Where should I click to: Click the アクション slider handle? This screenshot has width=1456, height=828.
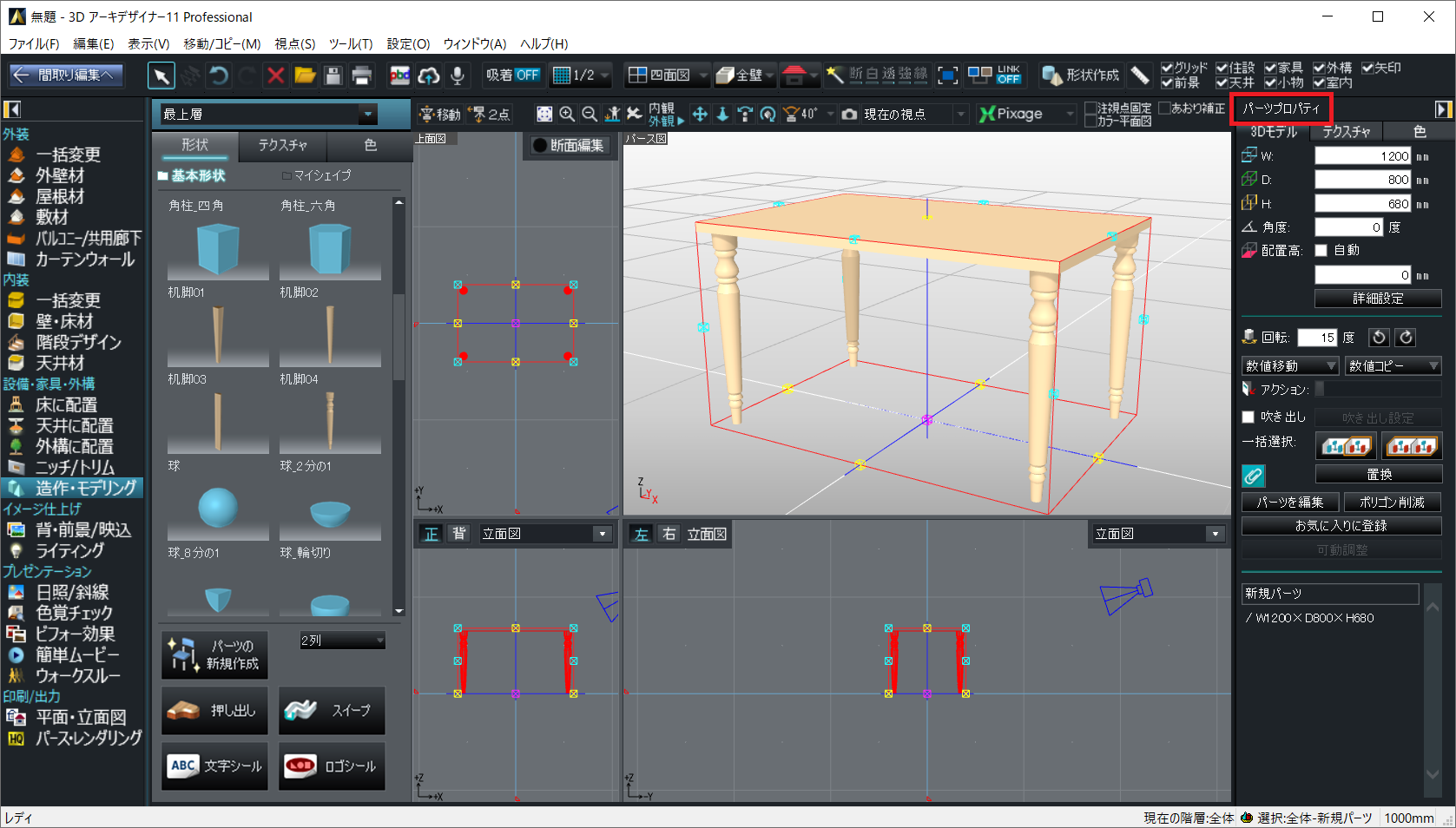(x=1320, y=390)
